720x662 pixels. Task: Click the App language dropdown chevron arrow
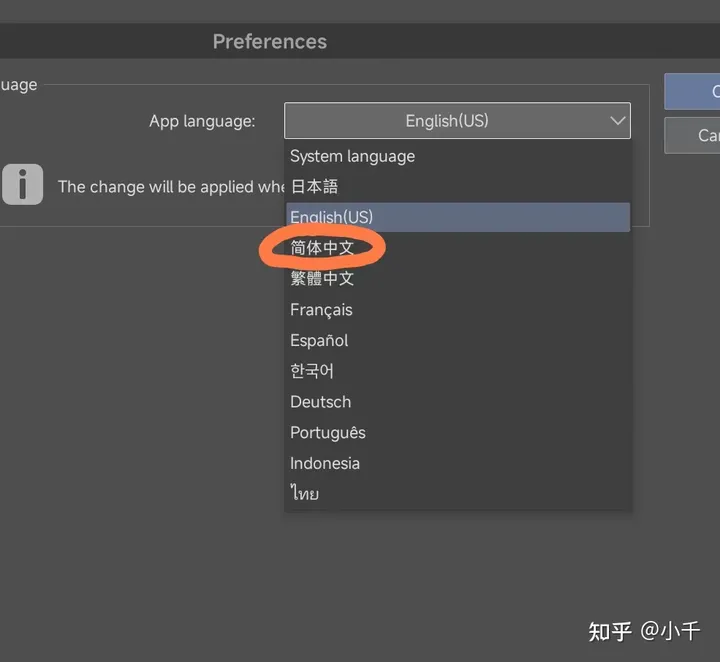pos(615,121)
